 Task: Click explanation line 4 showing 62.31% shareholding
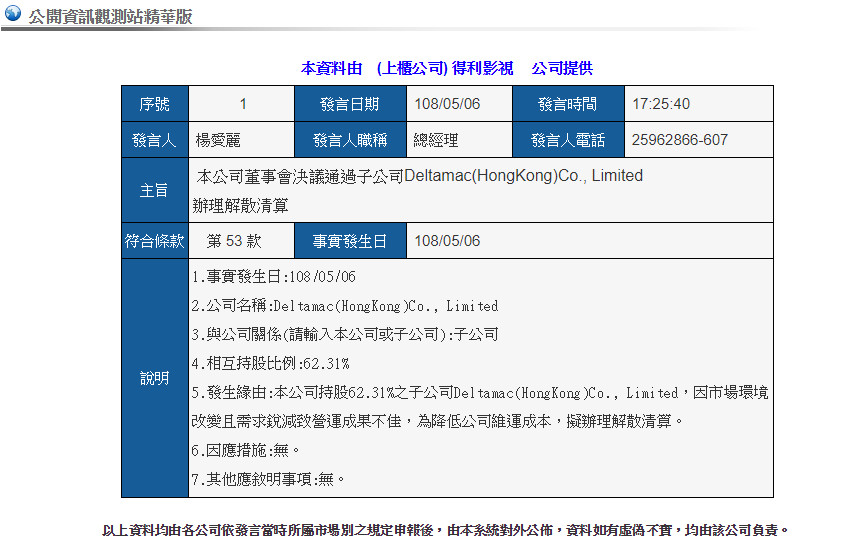point(270,364)
